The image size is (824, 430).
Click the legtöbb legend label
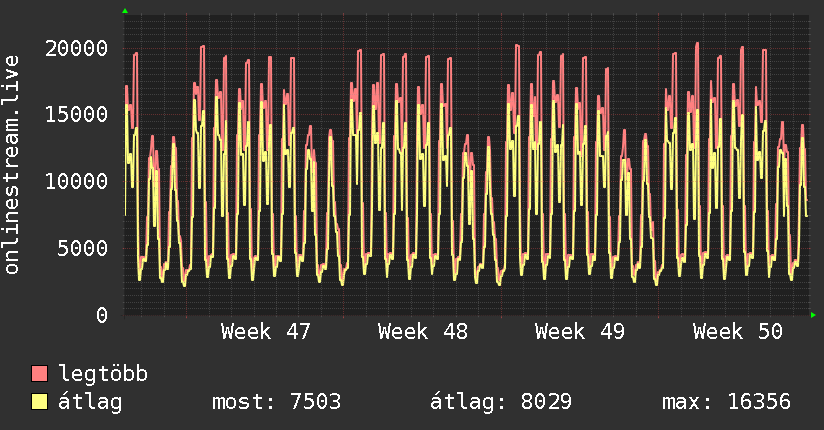click(x=103, y=374)
